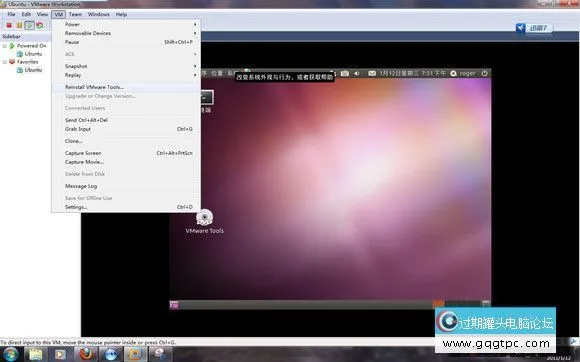Click the mail envelope icon in Ubuntu panel
This screenshot has width=580, height=362.
(x=372, y=74)
